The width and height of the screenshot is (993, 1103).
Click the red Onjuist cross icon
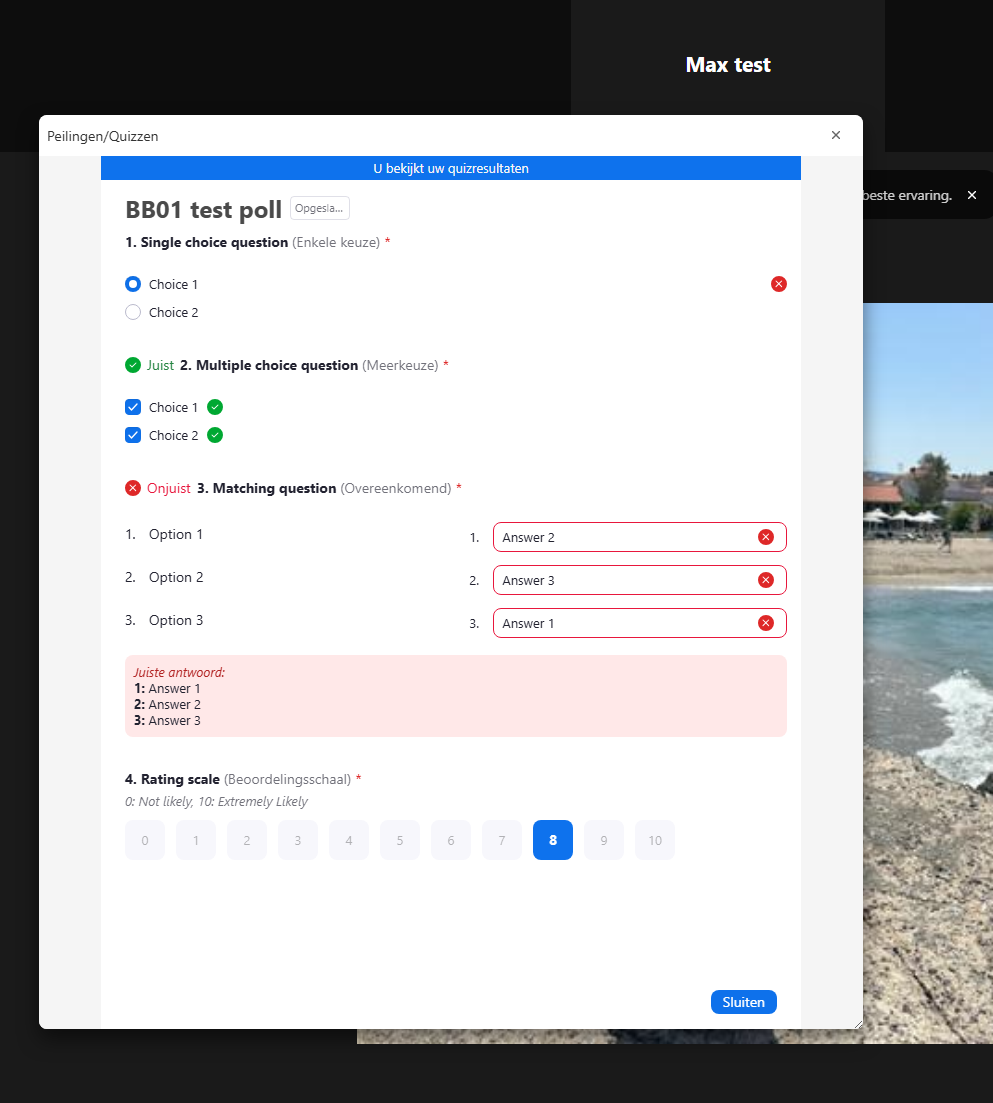pyautogui.click(x=133, y=488)
